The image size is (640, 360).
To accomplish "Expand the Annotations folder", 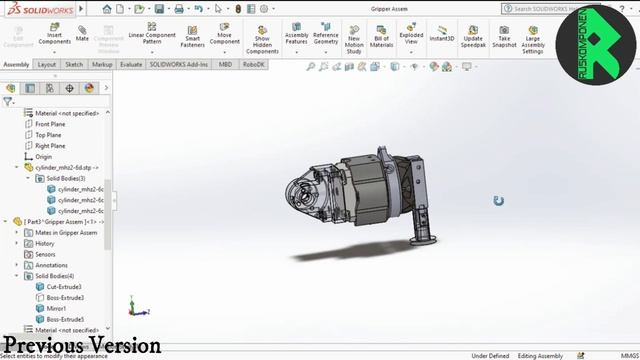I will (x=17, y=265).
